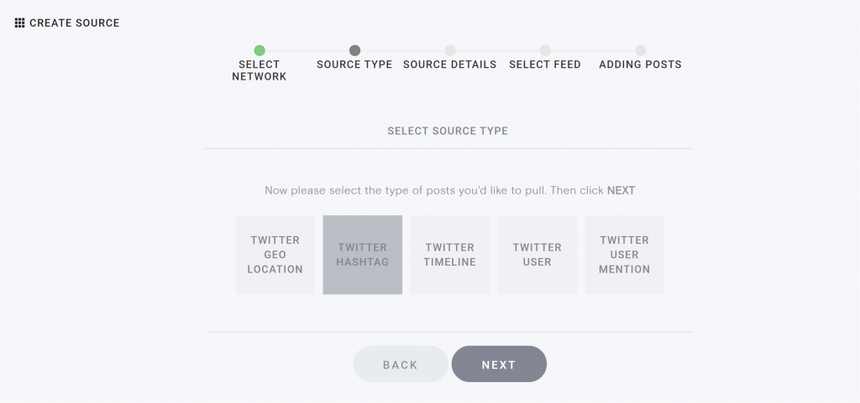Click the Source Details step dot
860x403 pixels.
tap(450, 50)
